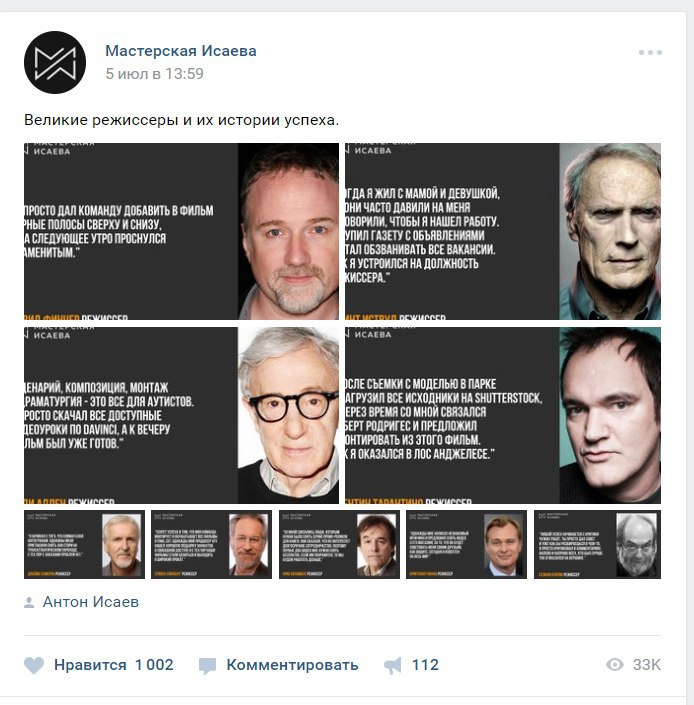Click the 112 reposts count
The image size is (694, 705).
click(425, 665)
